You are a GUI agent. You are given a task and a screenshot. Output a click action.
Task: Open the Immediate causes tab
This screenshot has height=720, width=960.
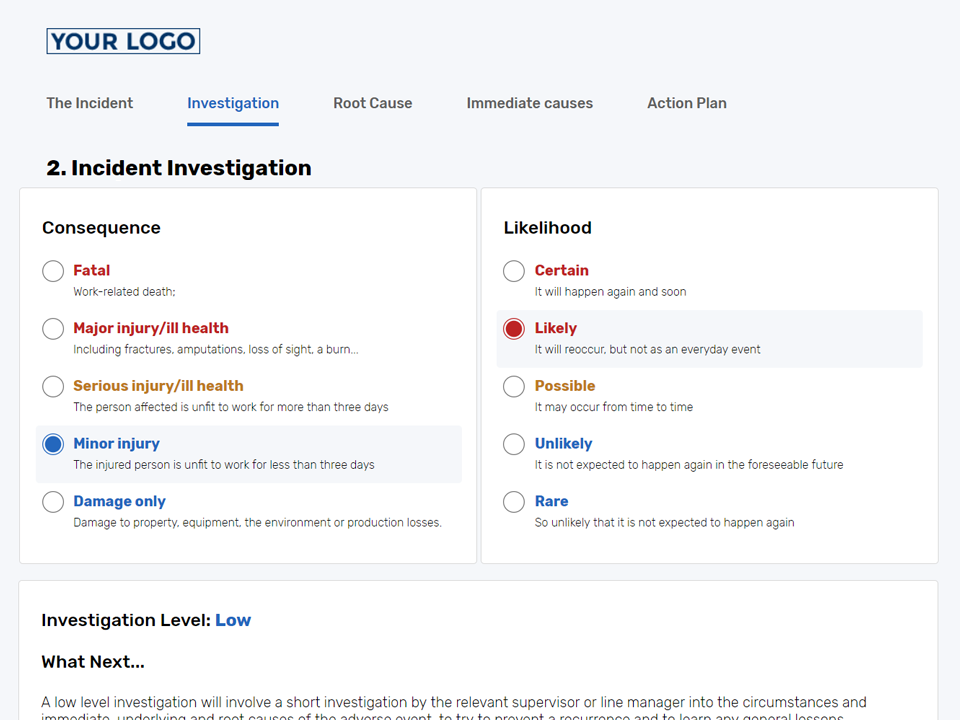[x=529, y=103]
